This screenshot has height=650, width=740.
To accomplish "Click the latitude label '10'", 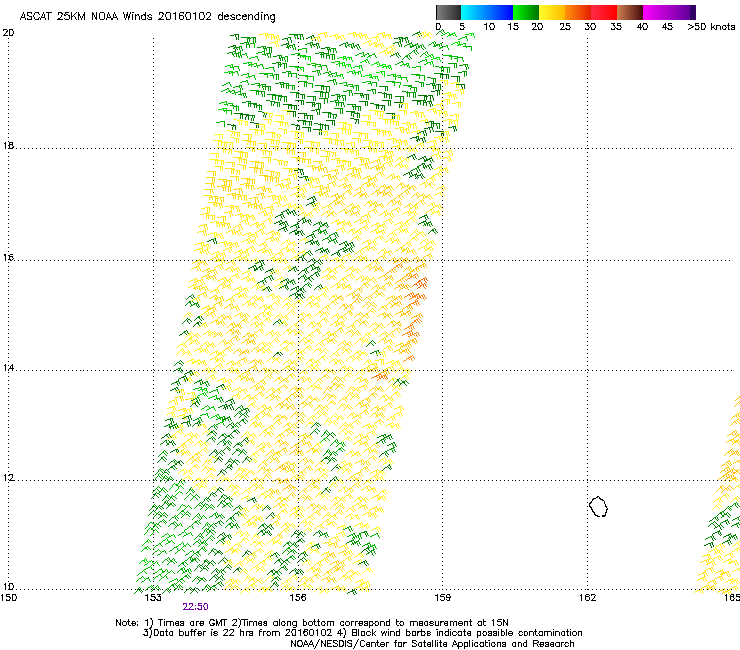I will [x=8, y=587].
